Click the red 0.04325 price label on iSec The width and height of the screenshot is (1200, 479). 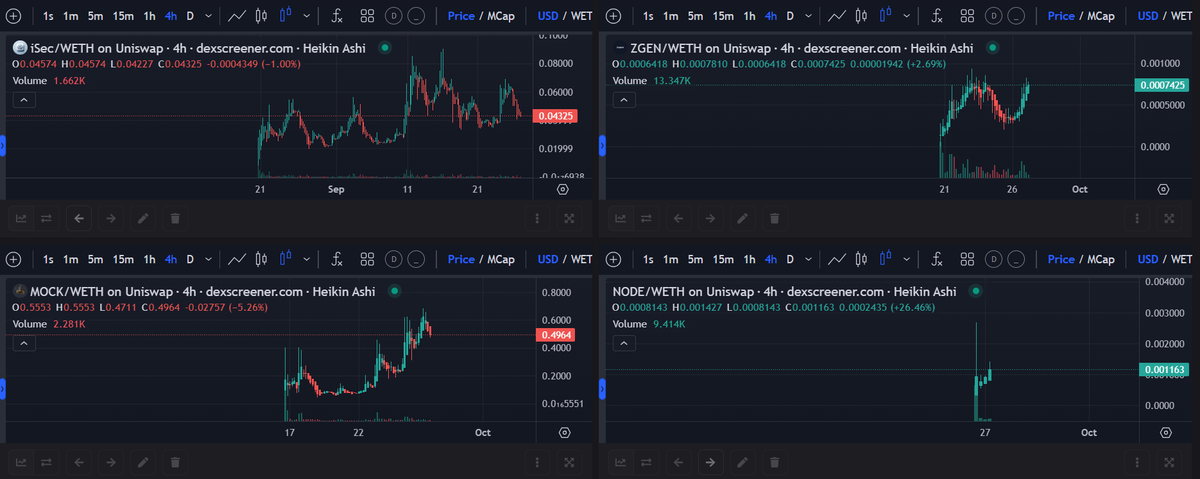[x=557, y=117]
